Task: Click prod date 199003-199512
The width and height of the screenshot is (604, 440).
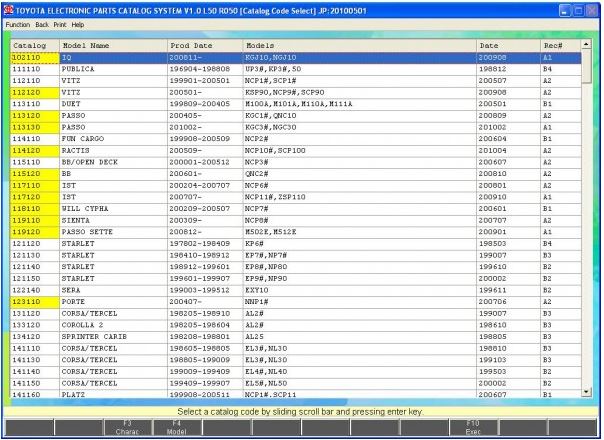Action: click(205, 290)
